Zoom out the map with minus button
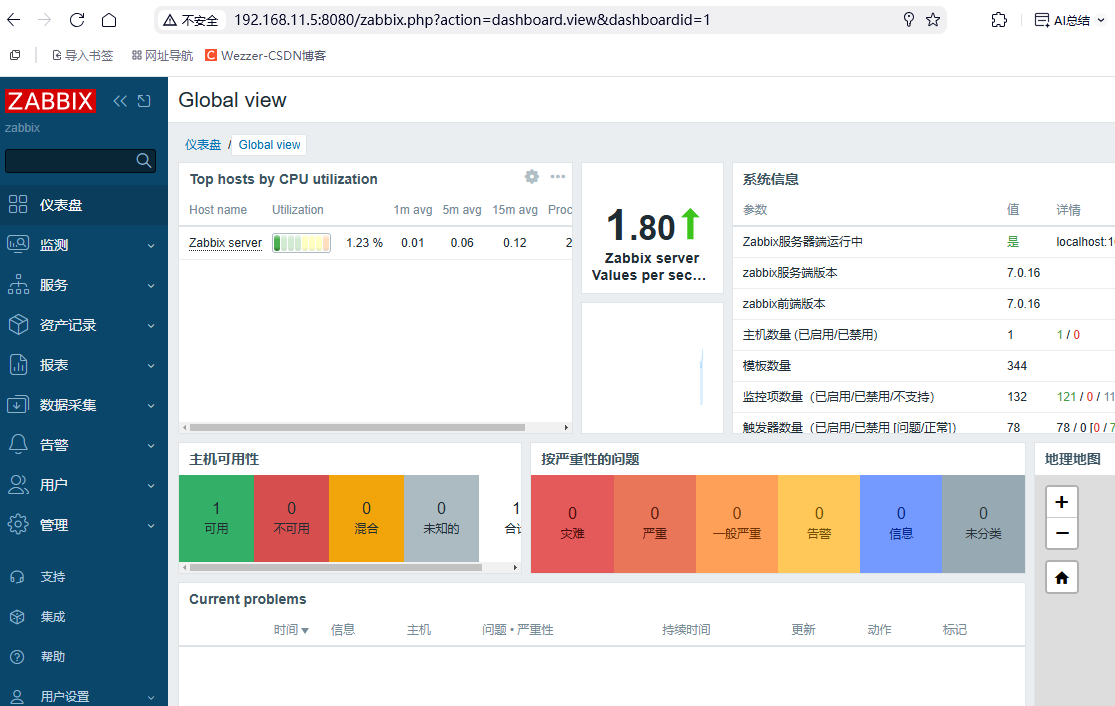The height and width of the screenshot is (706, 1115). 1062,533
